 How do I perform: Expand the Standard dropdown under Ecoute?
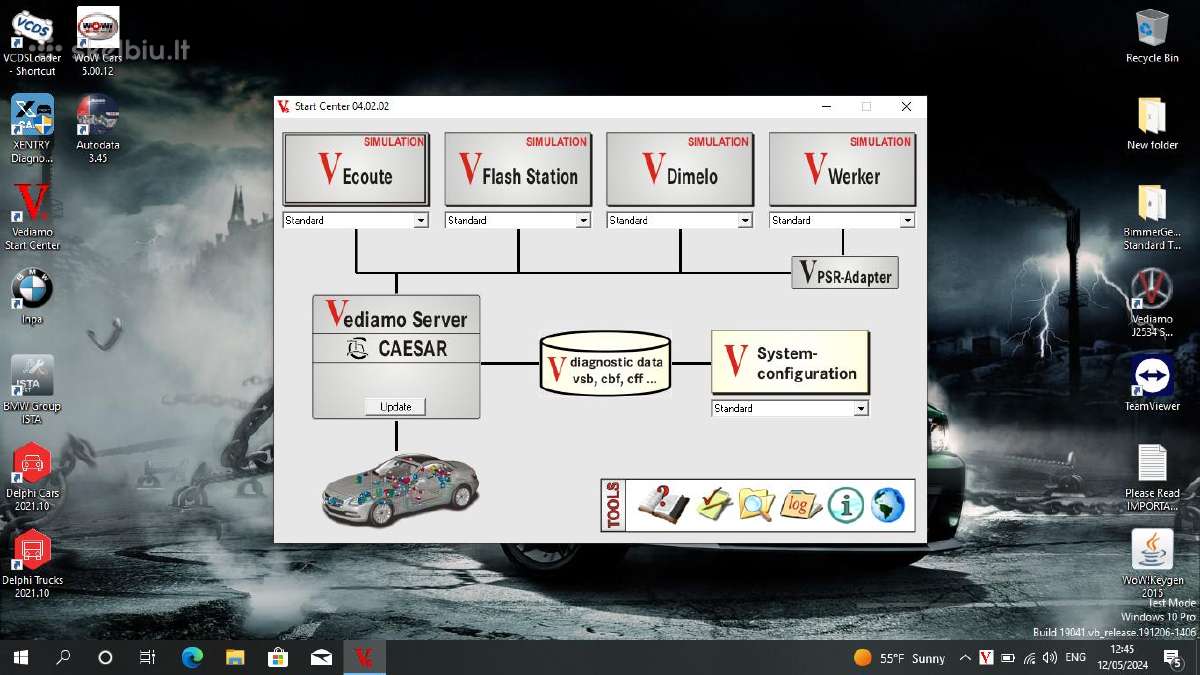point(421,220)
